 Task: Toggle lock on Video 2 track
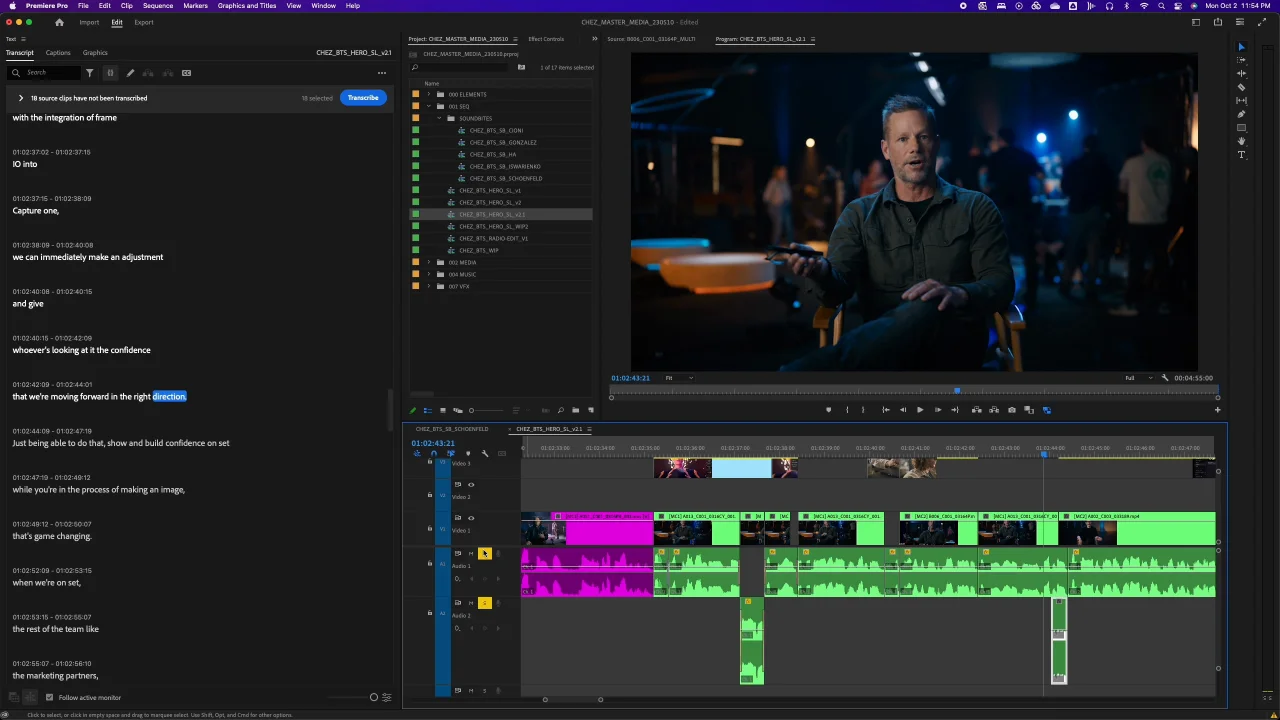(x=430, y=495)
